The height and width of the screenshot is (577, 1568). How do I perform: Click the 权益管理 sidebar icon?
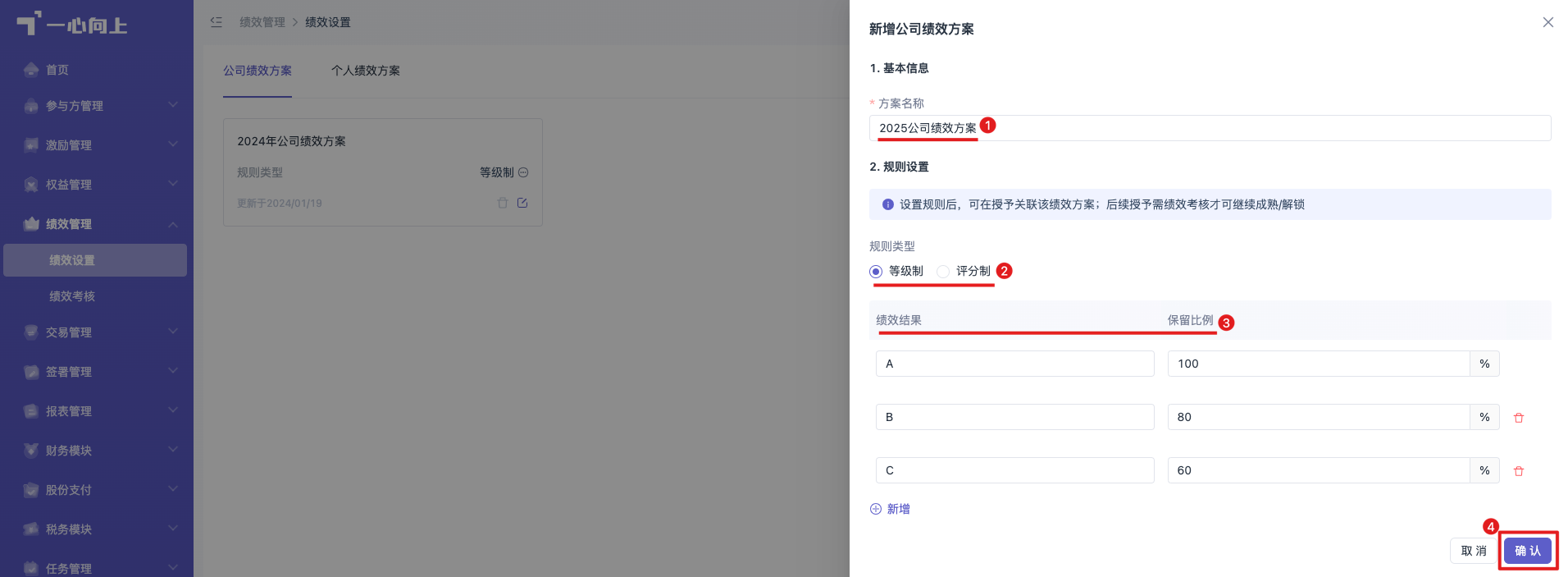(31, 185)
